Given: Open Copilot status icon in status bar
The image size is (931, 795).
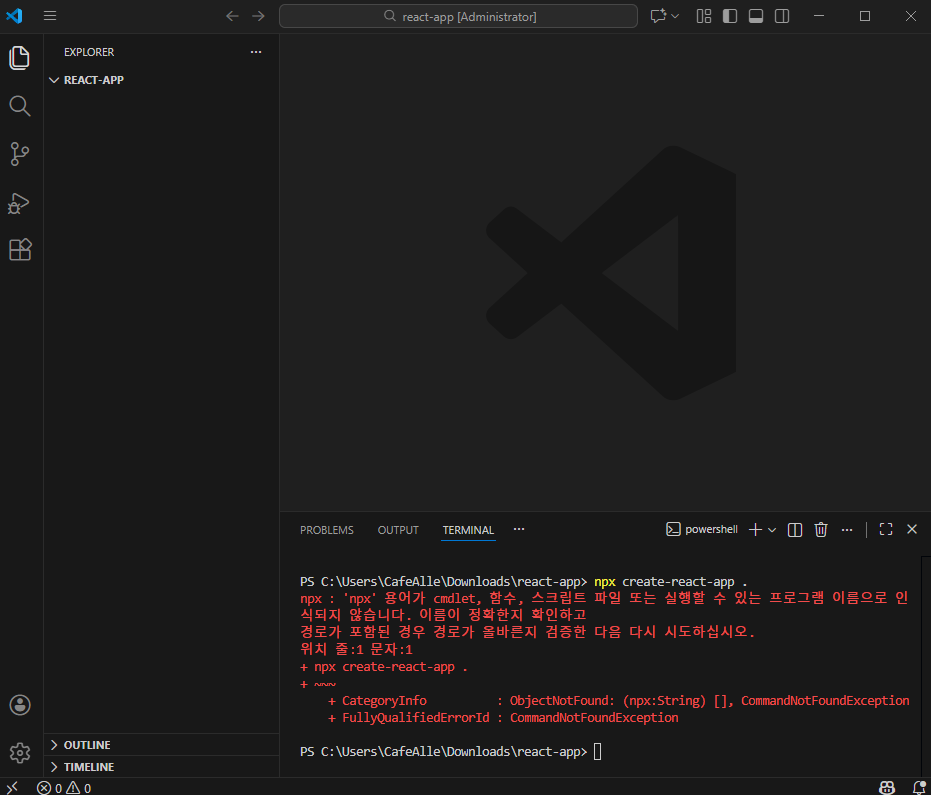Looking at the screenshot, I should (887, 788).
